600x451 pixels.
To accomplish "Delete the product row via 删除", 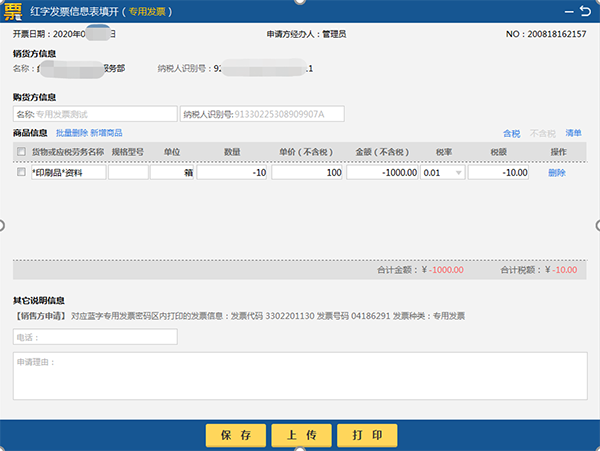I will click(x=557, y=172).
